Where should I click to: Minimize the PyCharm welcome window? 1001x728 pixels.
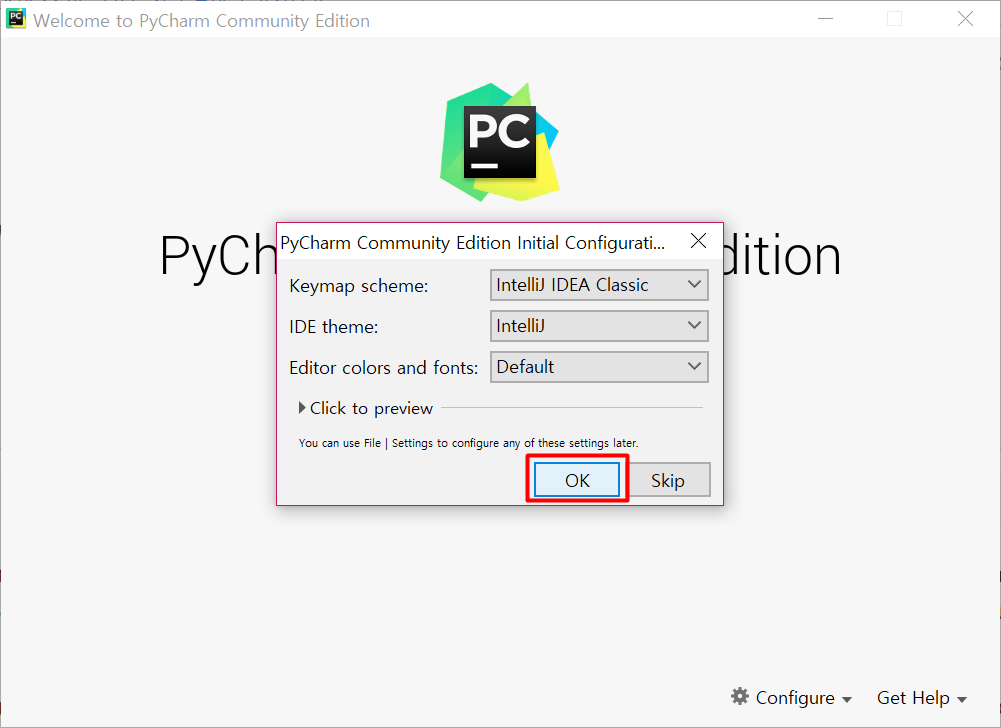pos(825,19)
